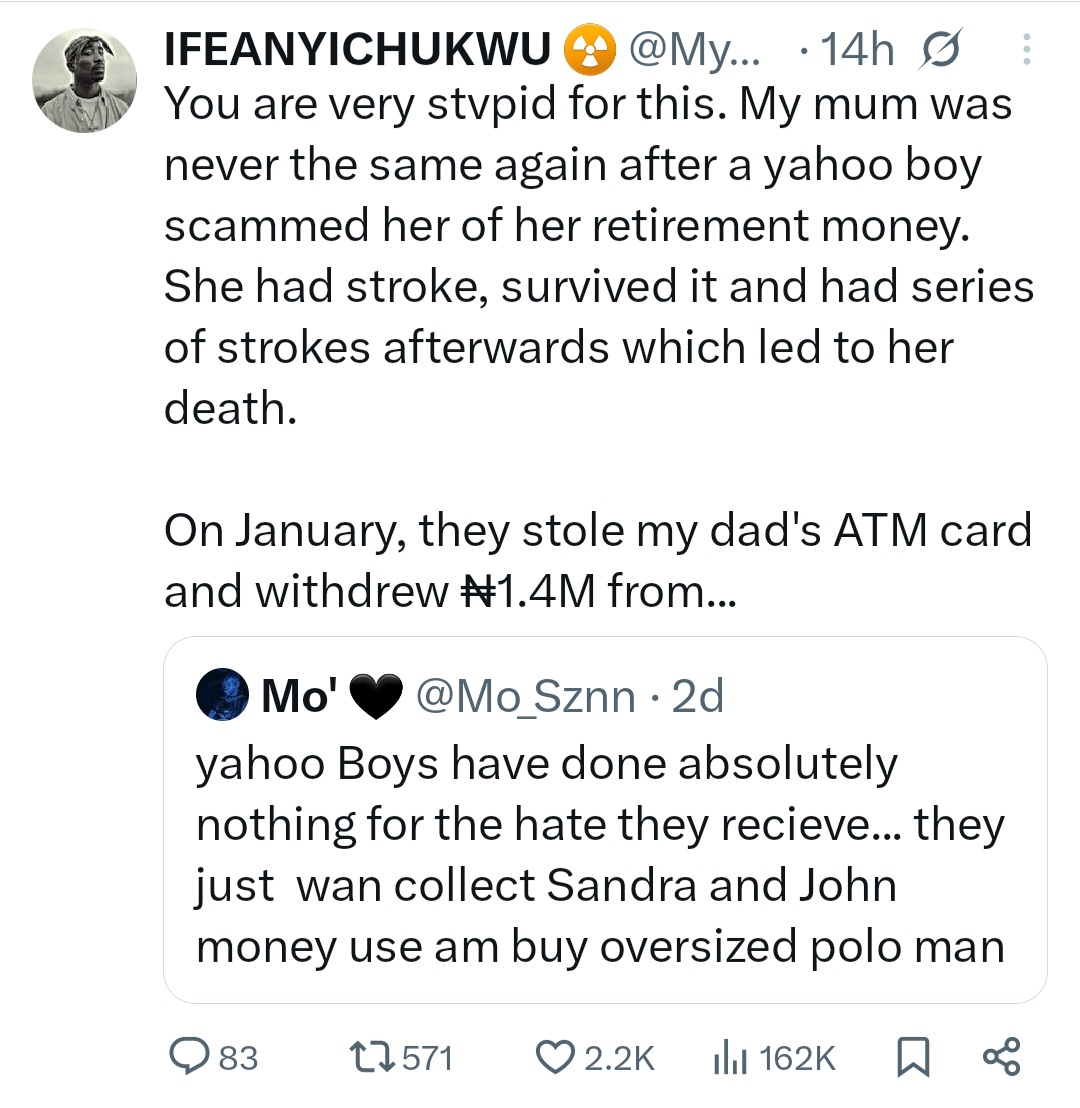The image size is (1080, 1108).
Task: Open the @Mo_Sznn handle
Action: coord(524,696)
